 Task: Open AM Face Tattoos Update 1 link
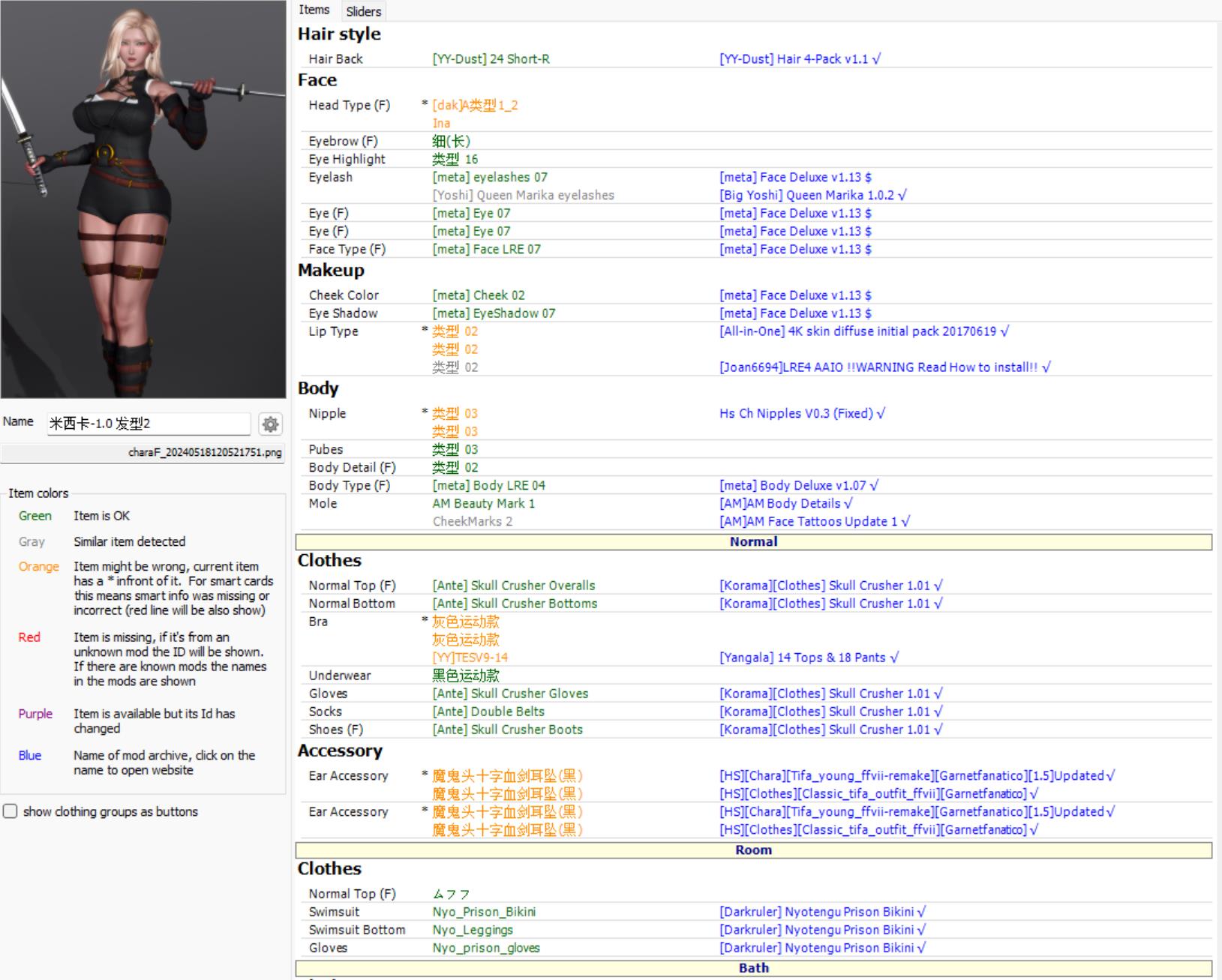click(814, 521)
